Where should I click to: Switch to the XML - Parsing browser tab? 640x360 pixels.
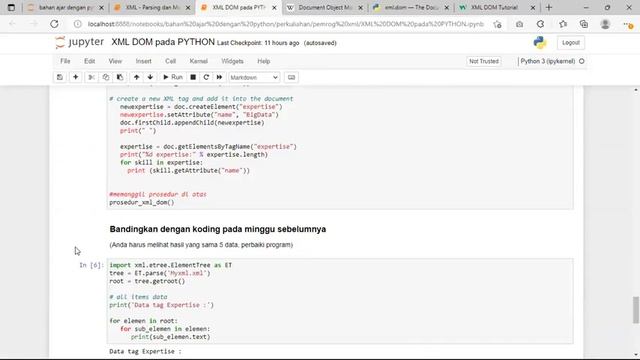point(152,7)
